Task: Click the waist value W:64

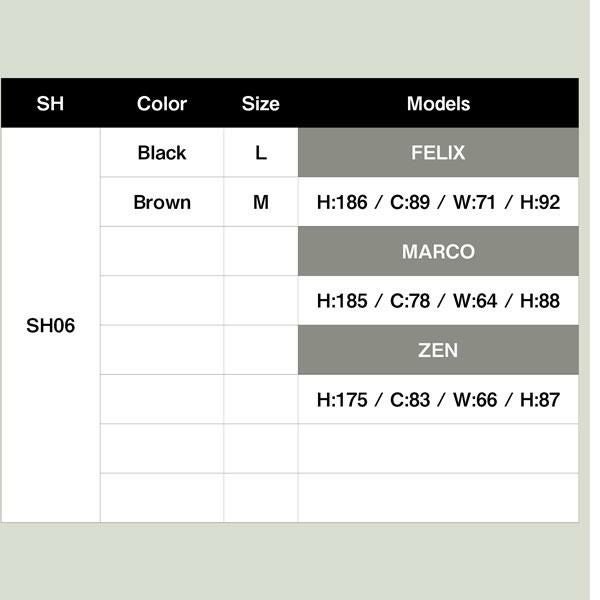Action: pyautogui.click(x=475, y=301)
